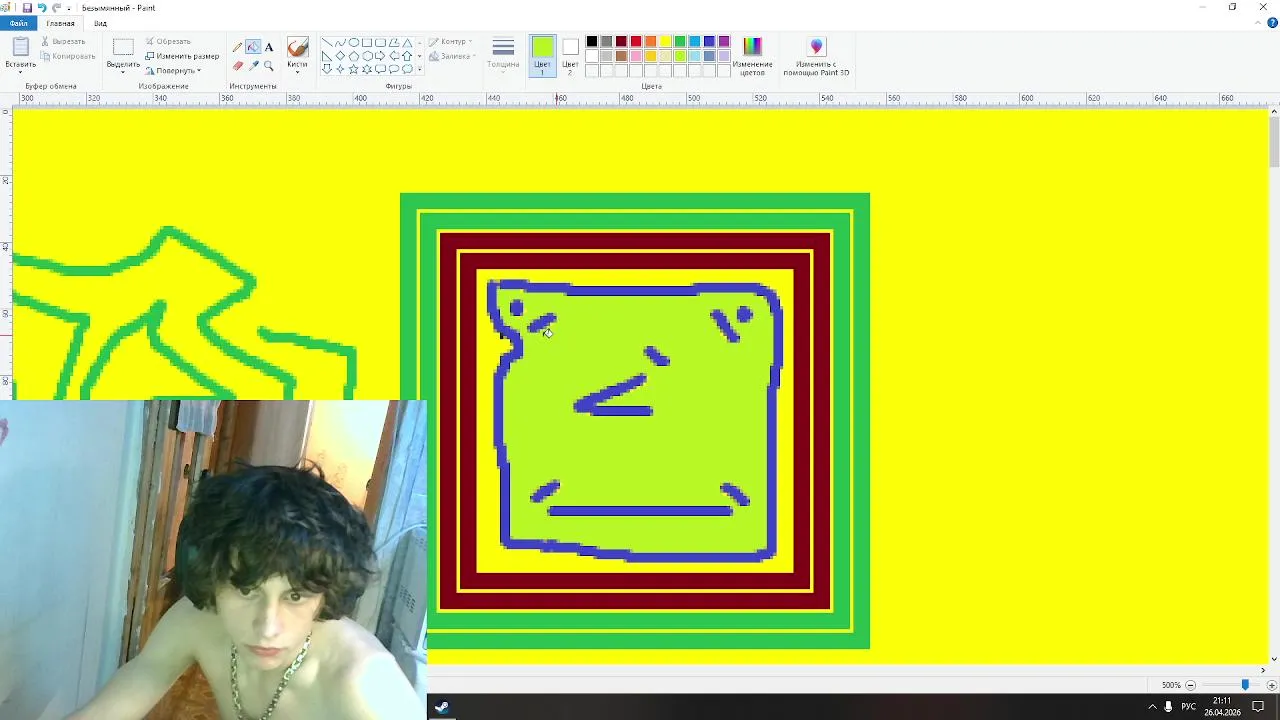Pick the purple color swatch
This screenshot has width=1280, height=720.
pos(724,42)
